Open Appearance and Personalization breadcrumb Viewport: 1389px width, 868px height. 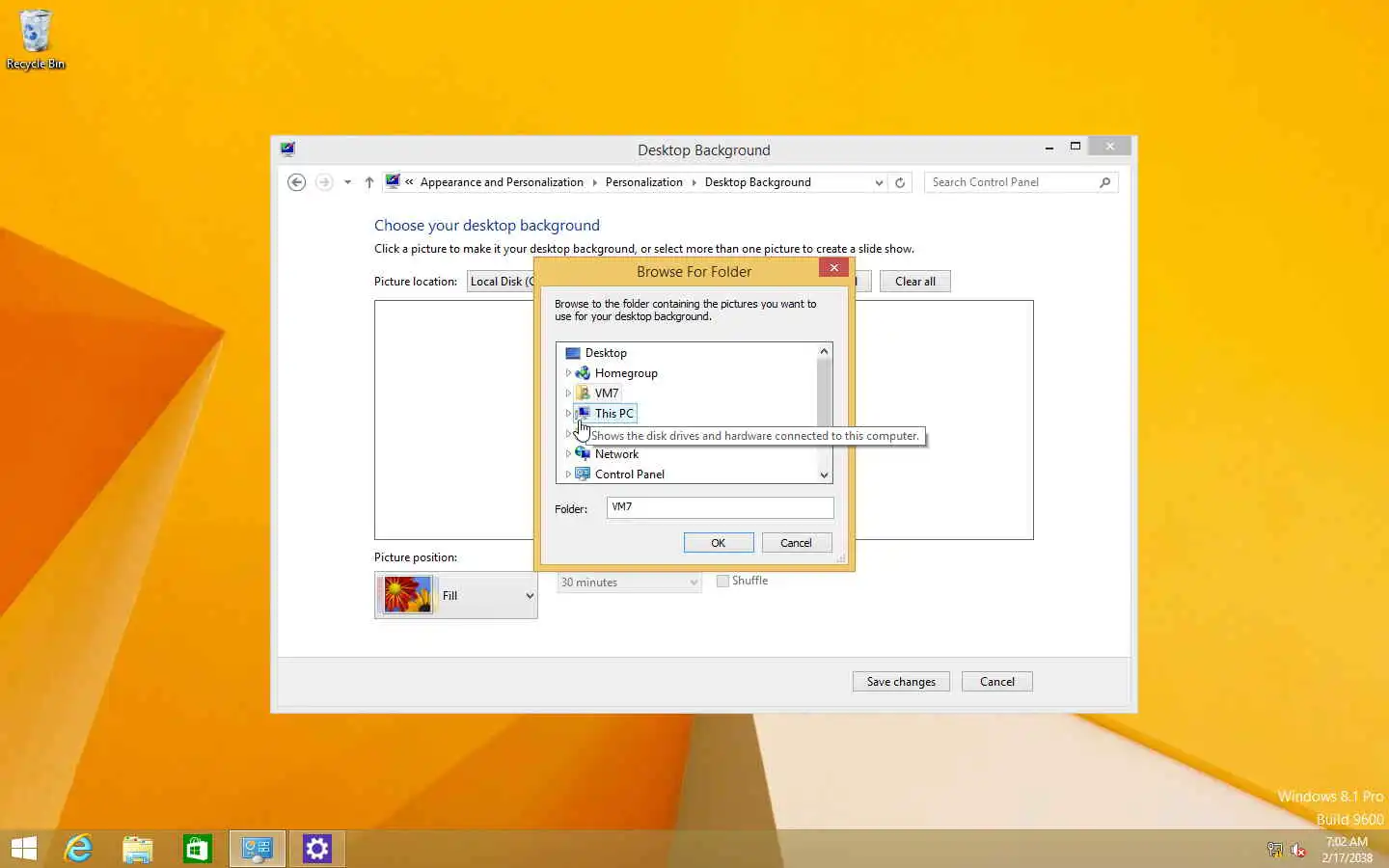click(x=502, y=182)
